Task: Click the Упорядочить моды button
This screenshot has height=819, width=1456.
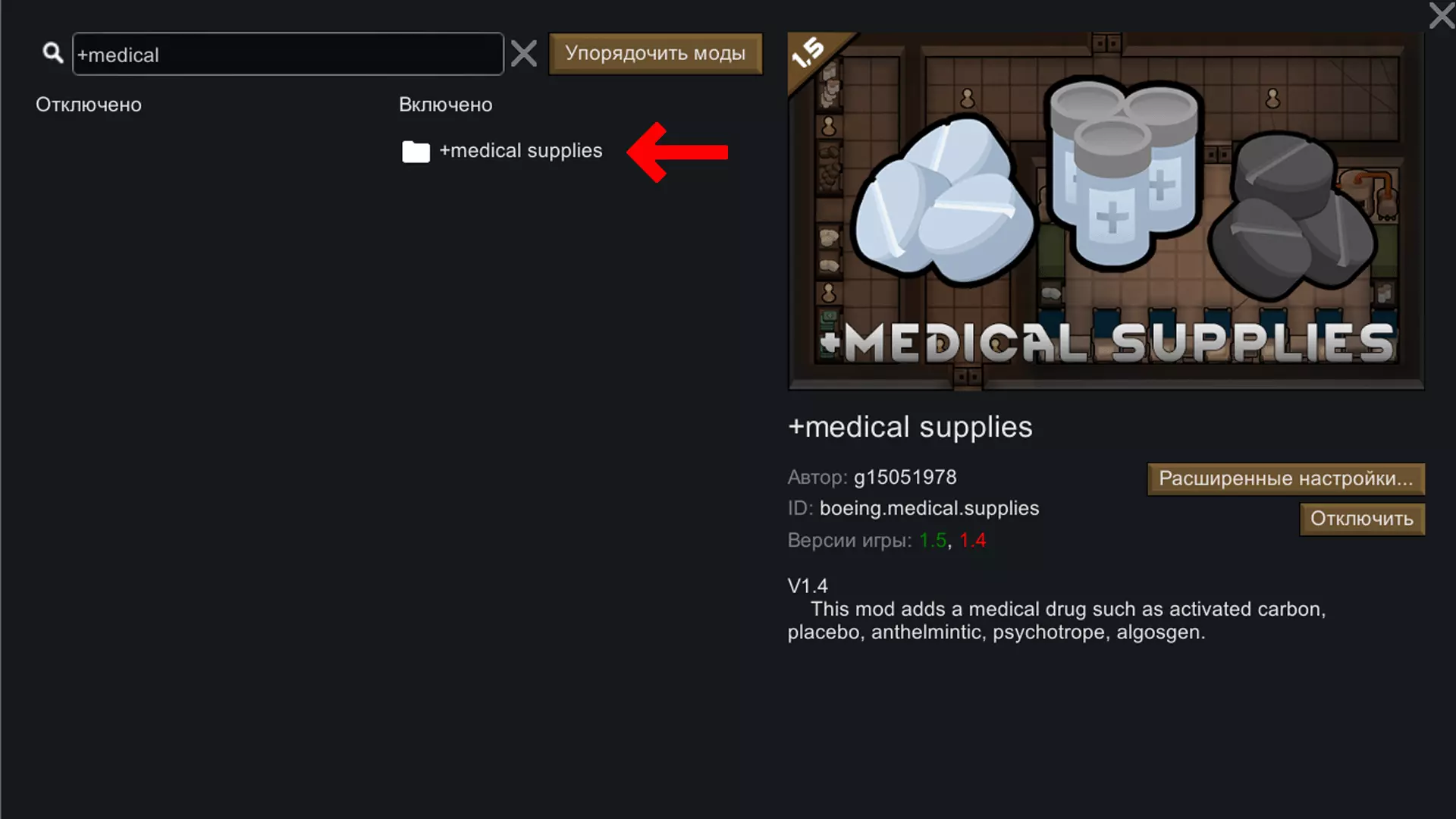Action: click(655, 53)
